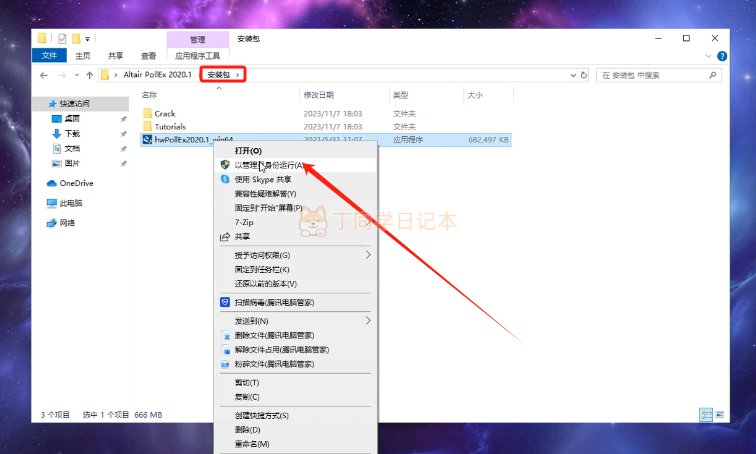Switch to the details view icon
756x454 pixels.
(x=706, y=414)
